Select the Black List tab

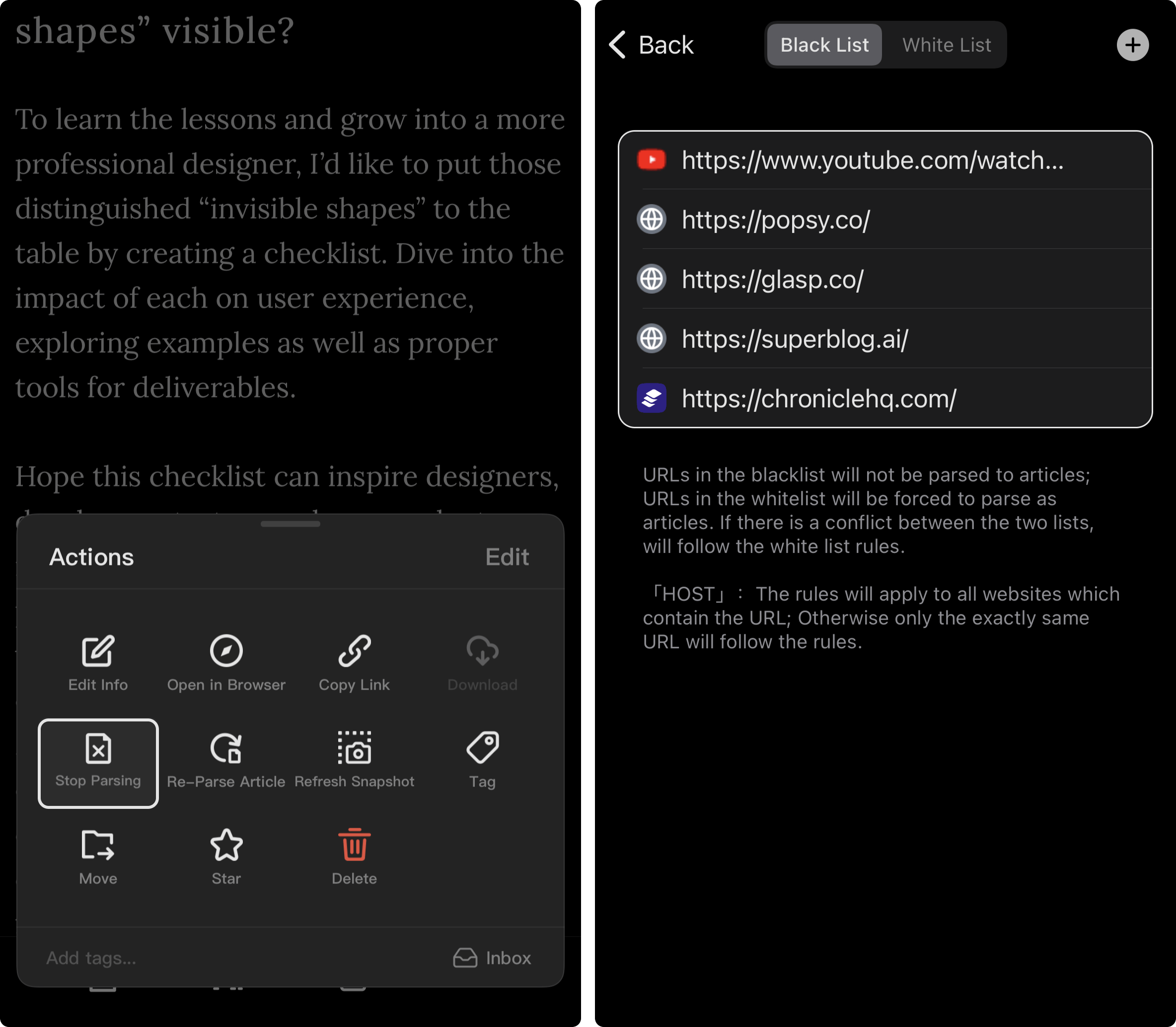824,45
